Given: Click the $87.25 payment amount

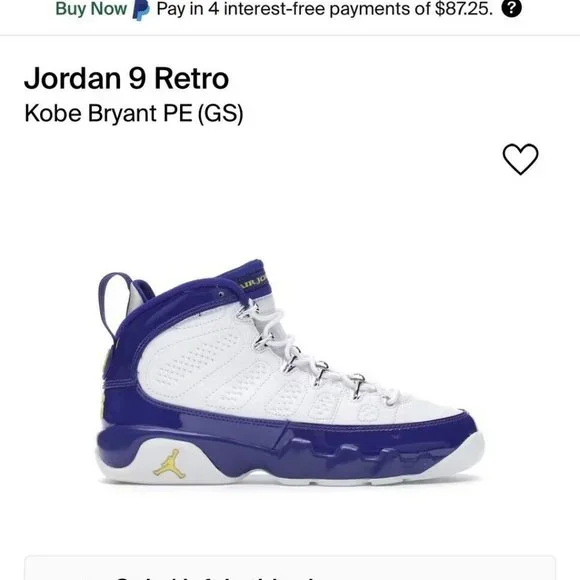Looking at the screenshot, I should point(464,8).
